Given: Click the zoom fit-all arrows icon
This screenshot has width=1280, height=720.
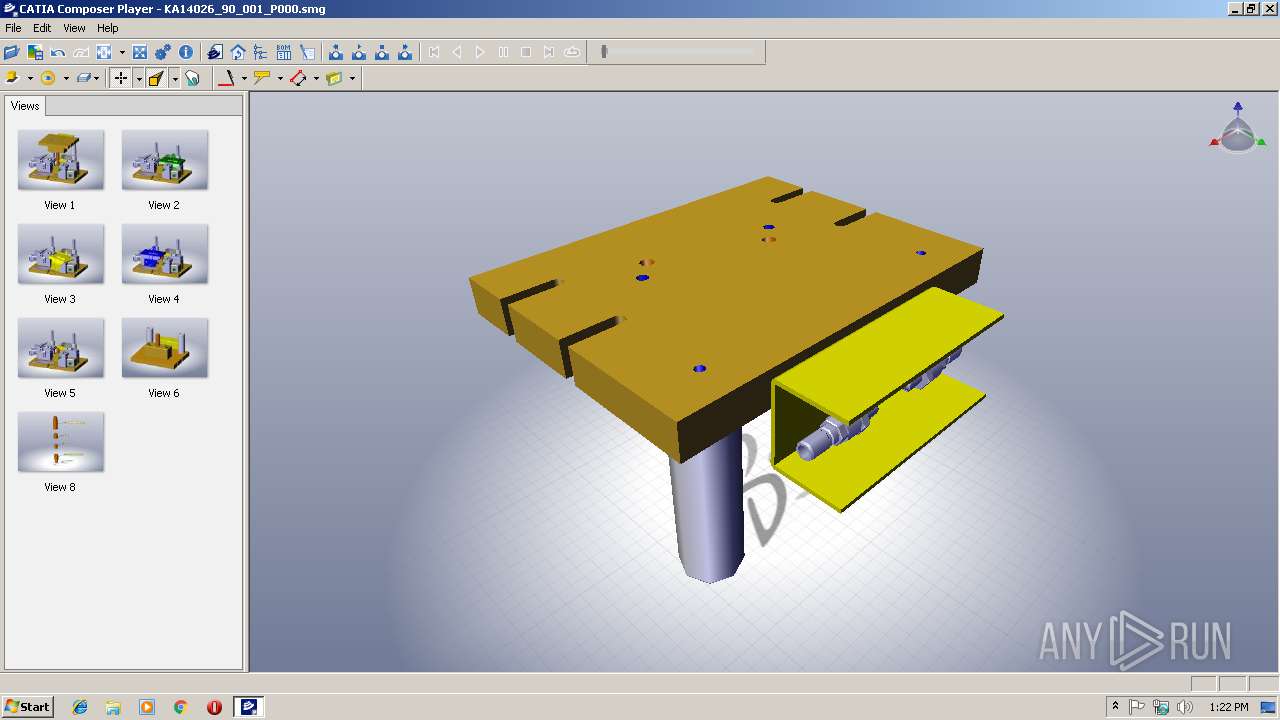Looking at the screenshot, I should [104, 52].
